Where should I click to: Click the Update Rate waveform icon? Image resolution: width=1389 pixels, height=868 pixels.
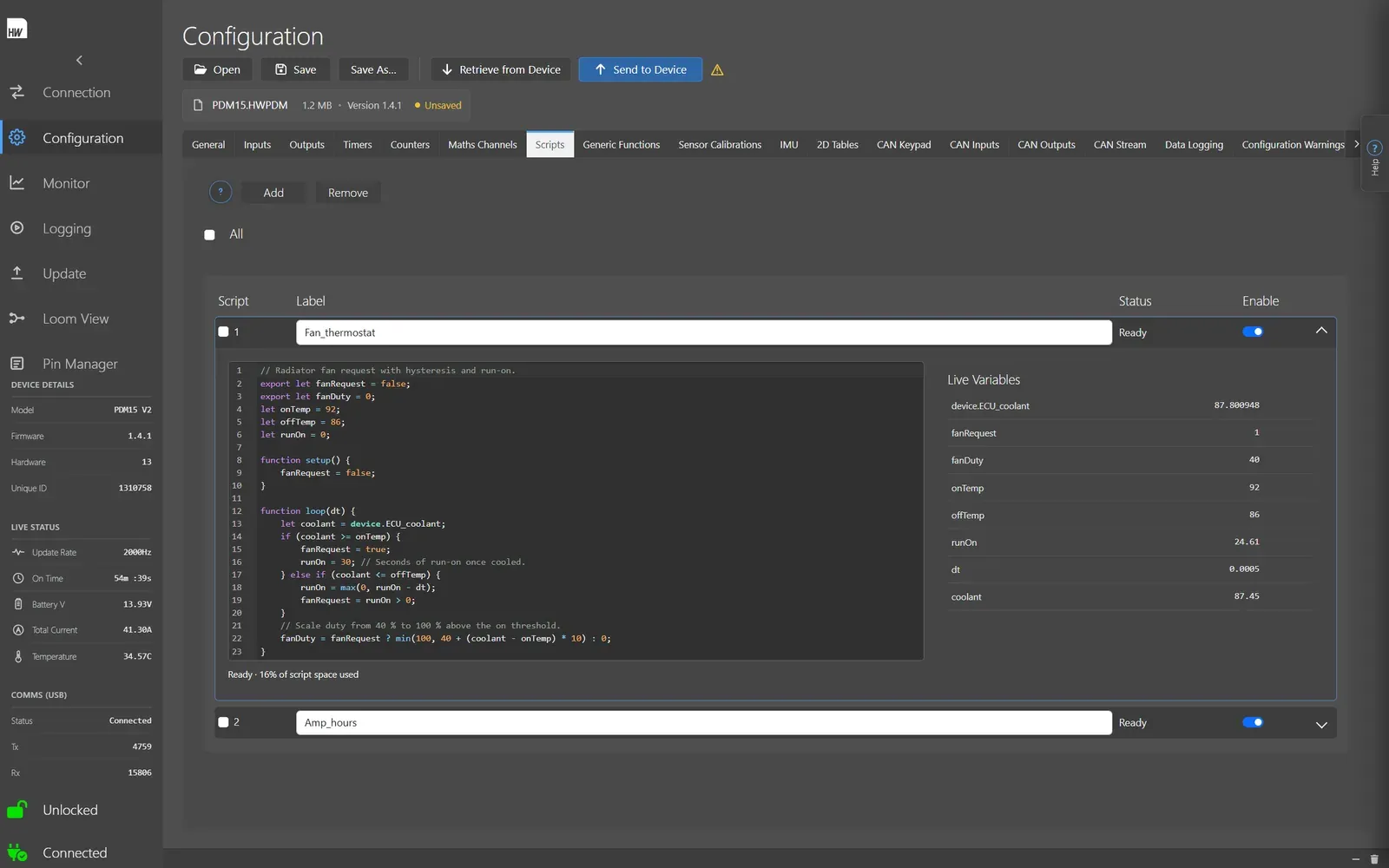pos(18,552)
